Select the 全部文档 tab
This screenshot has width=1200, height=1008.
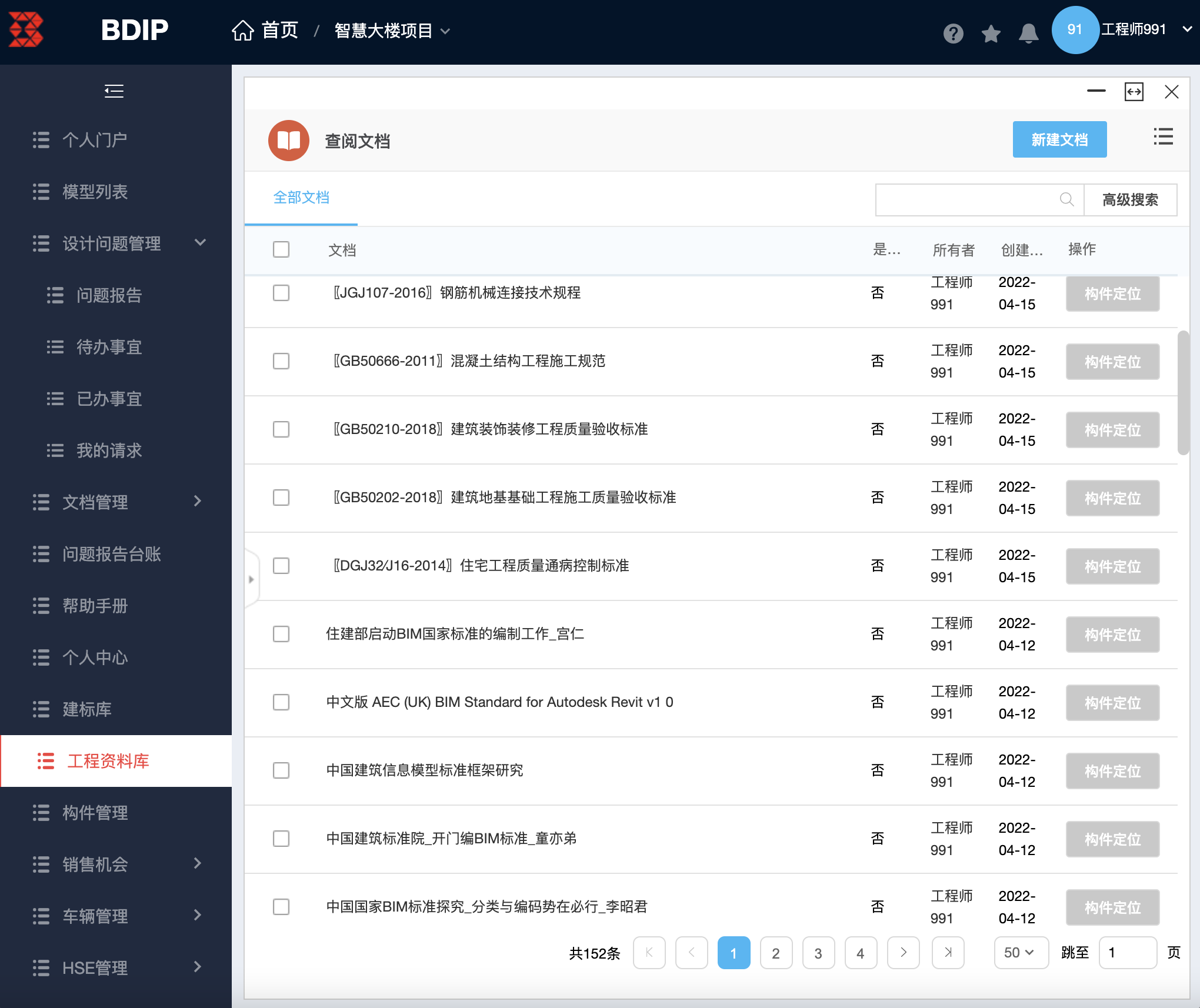coord(301,198)
